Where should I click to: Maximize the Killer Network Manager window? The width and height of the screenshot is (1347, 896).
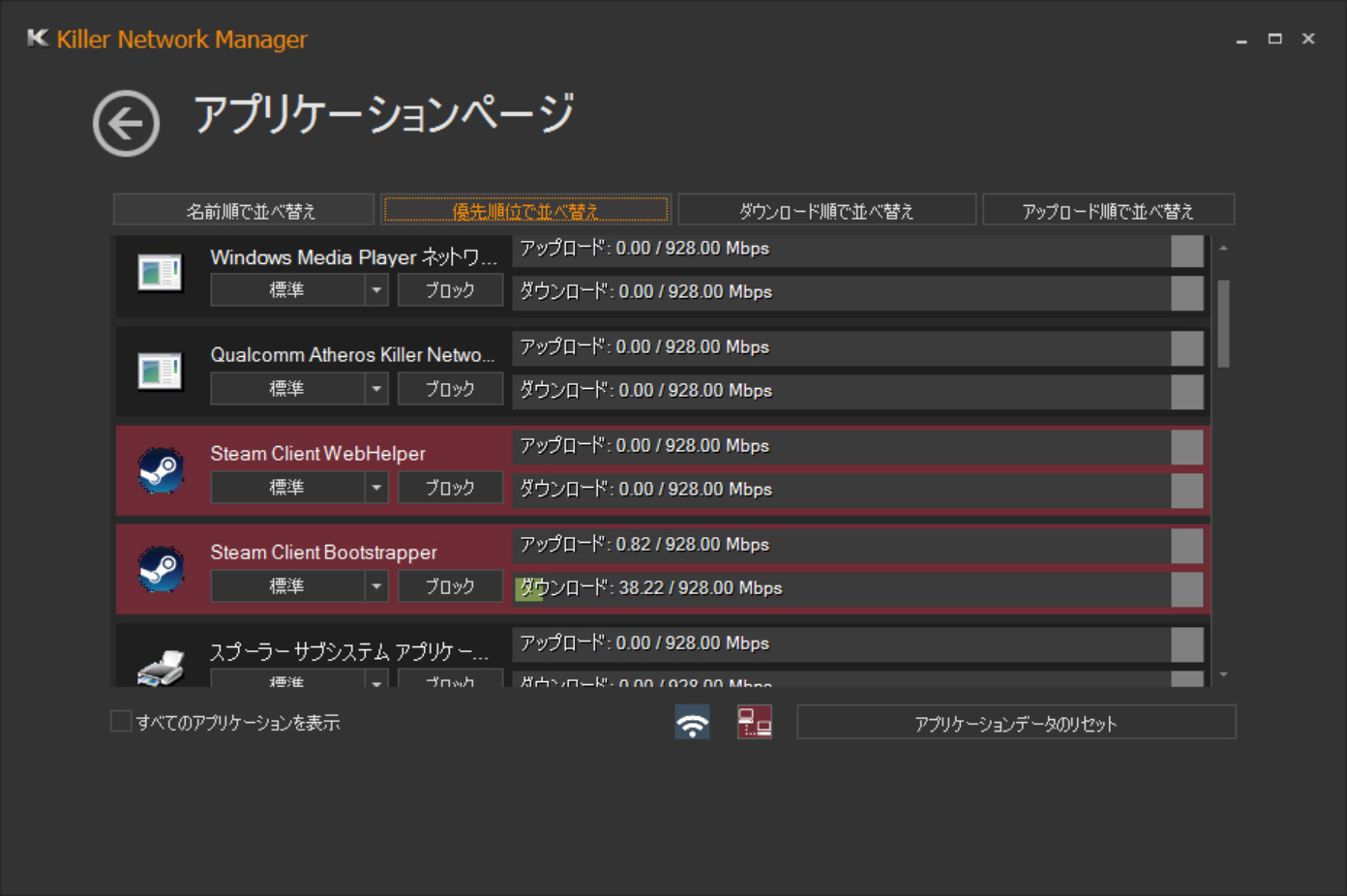pyautogui.click(x=1275, y=39)
